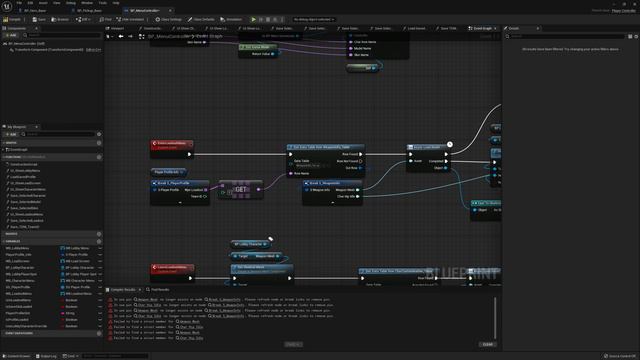Toggle visibility eye for WB_LoadScreen variable
Viewport: 640px width, 360px height.
pyautogui.click(x=100, y=261)
